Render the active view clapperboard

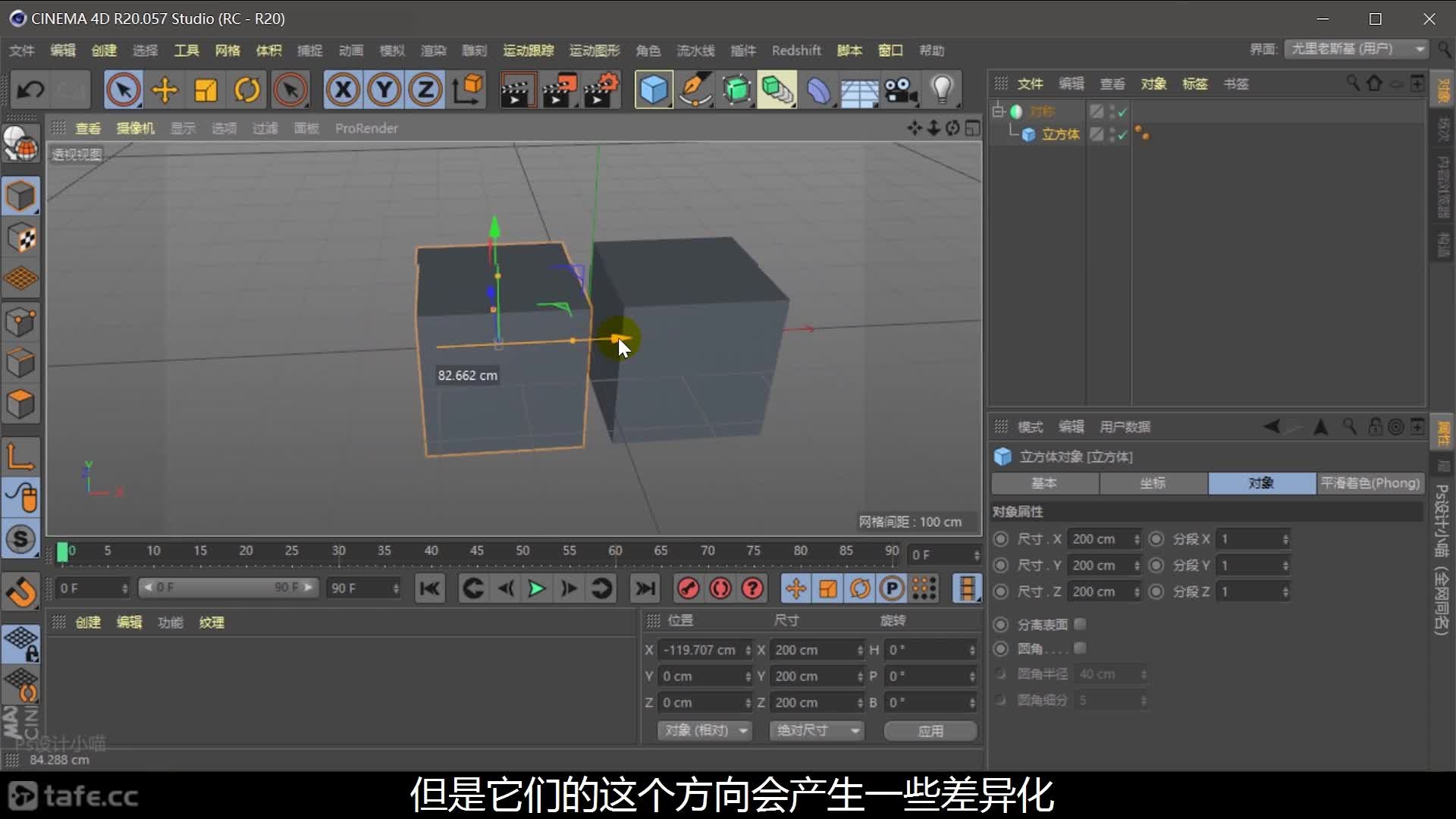[518, 89]
